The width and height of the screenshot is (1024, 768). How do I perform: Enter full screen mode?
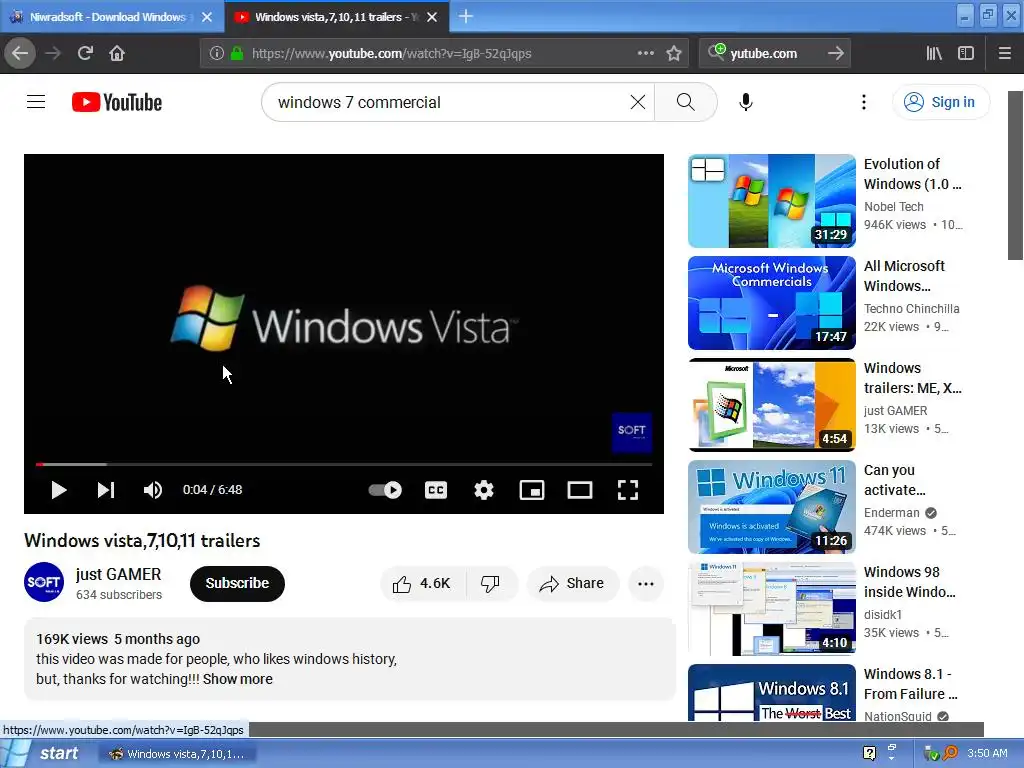[628, 490]
